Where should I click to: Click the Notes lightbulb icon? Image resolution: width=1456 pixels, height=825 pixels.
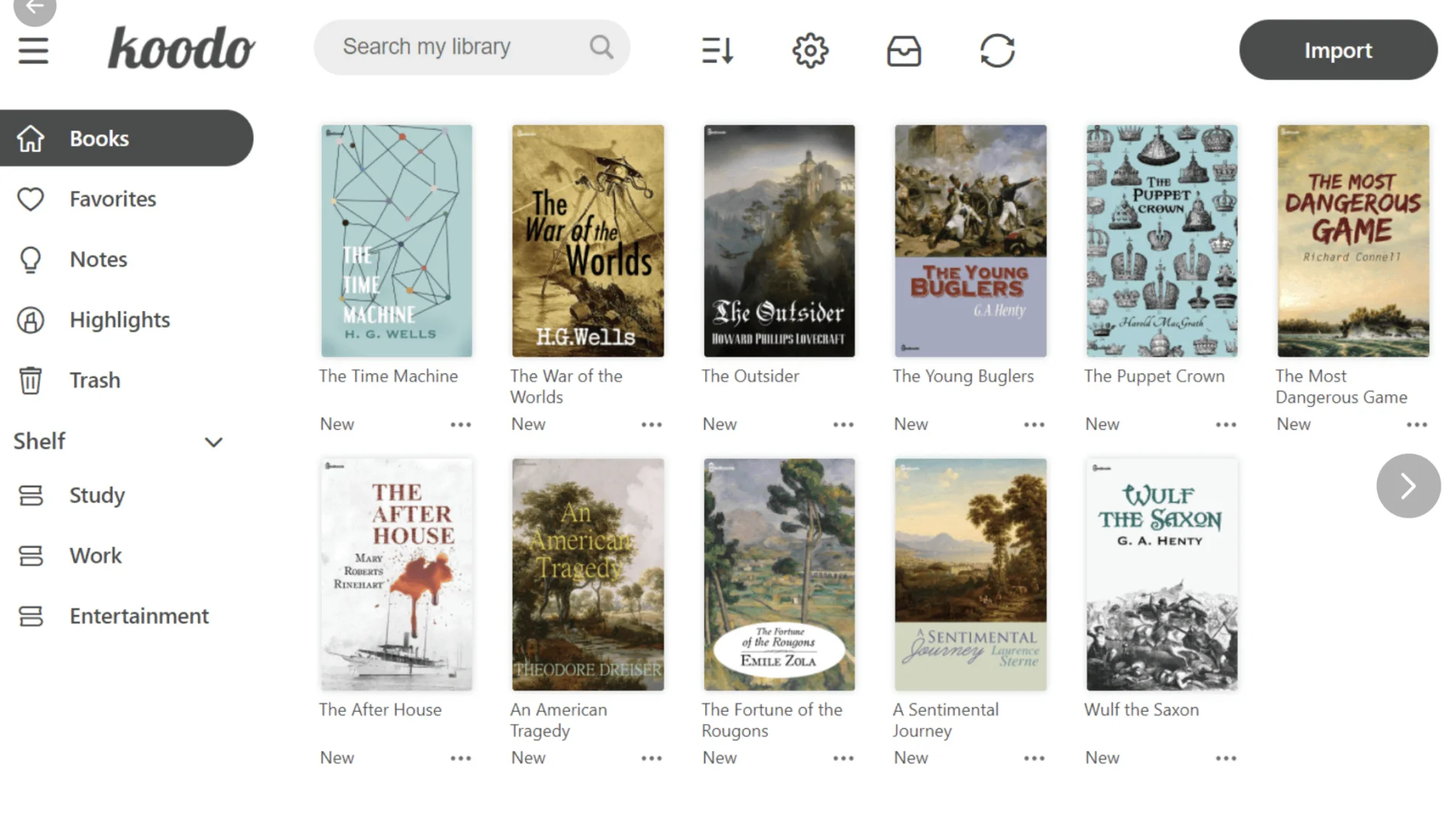pos(31,260)
